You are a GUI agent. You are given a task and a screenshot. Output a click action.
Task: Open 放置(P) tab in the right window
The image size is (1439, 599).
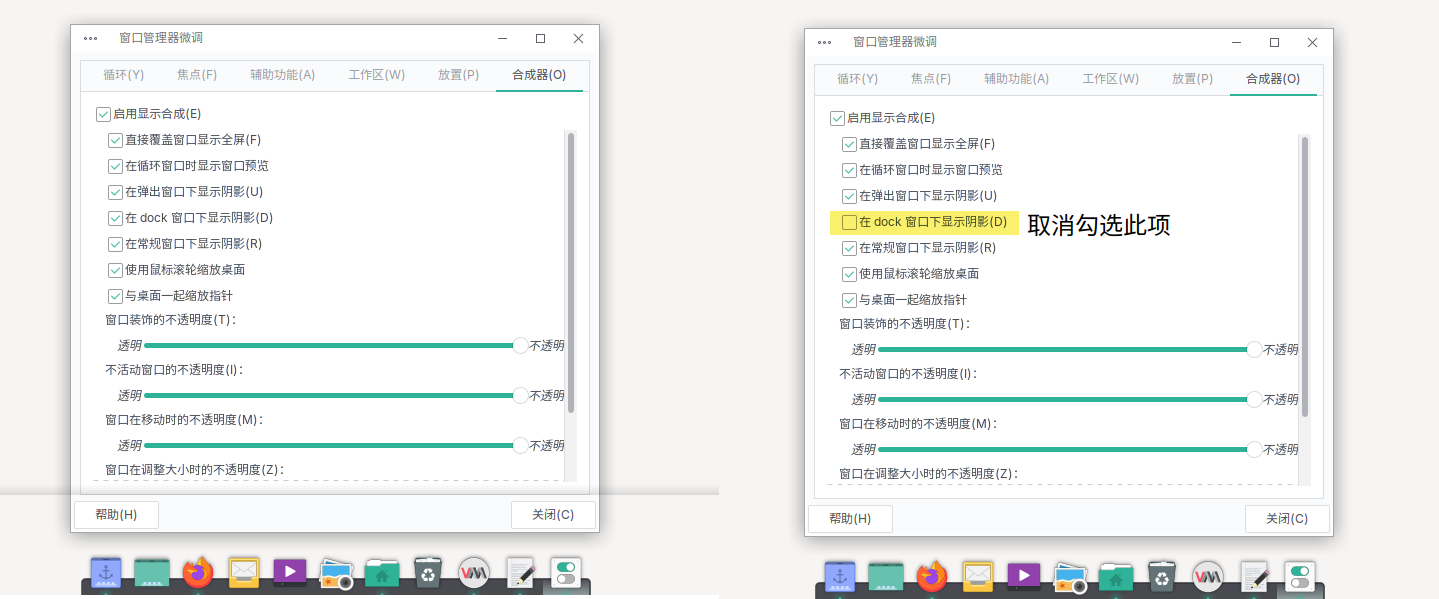pyautogui.click(x=1192, y=79)
